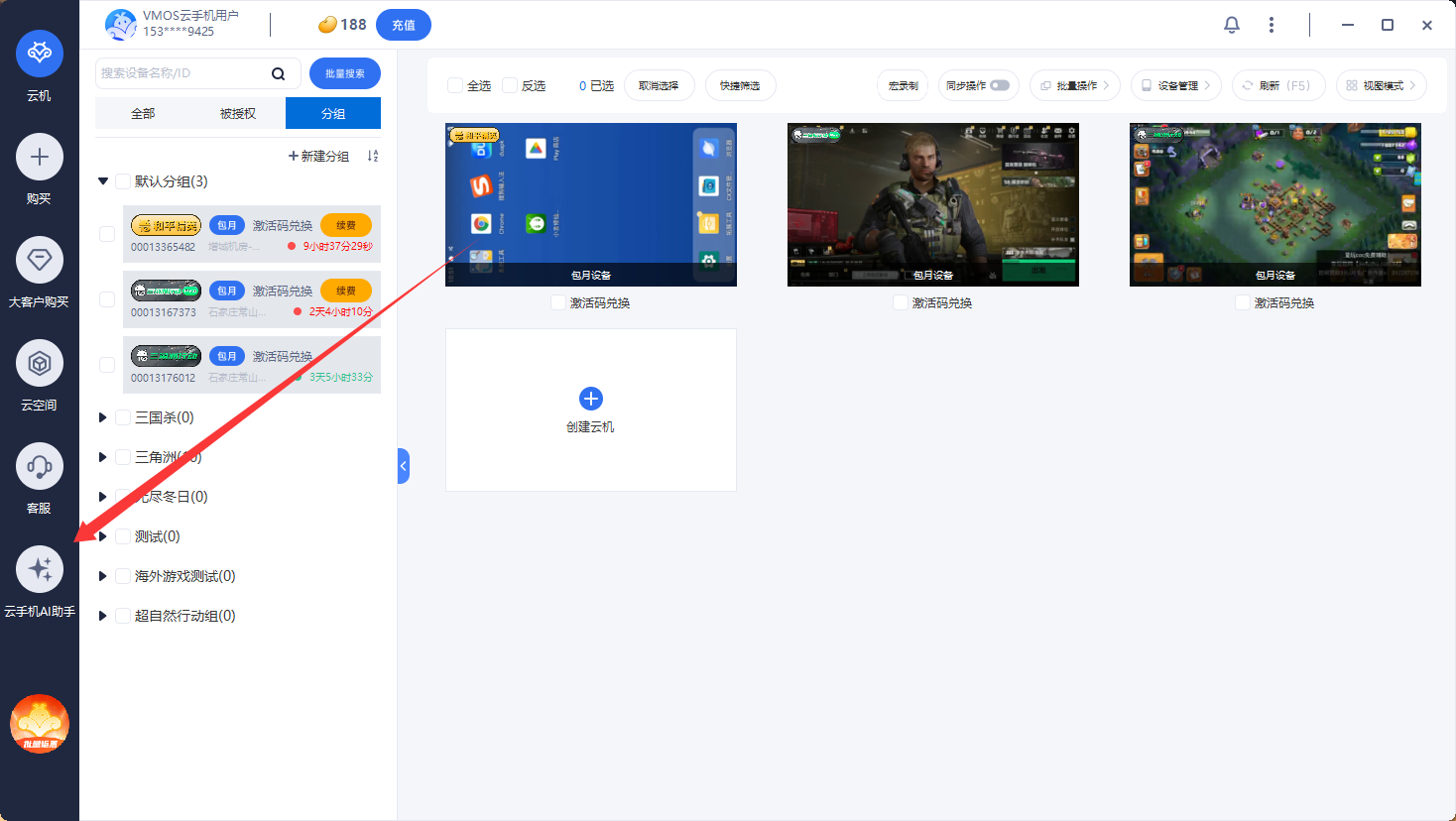Click 新建分组 to add group
The width and height of the screenshot is (1456, 821).
click(x=318, y=156)
